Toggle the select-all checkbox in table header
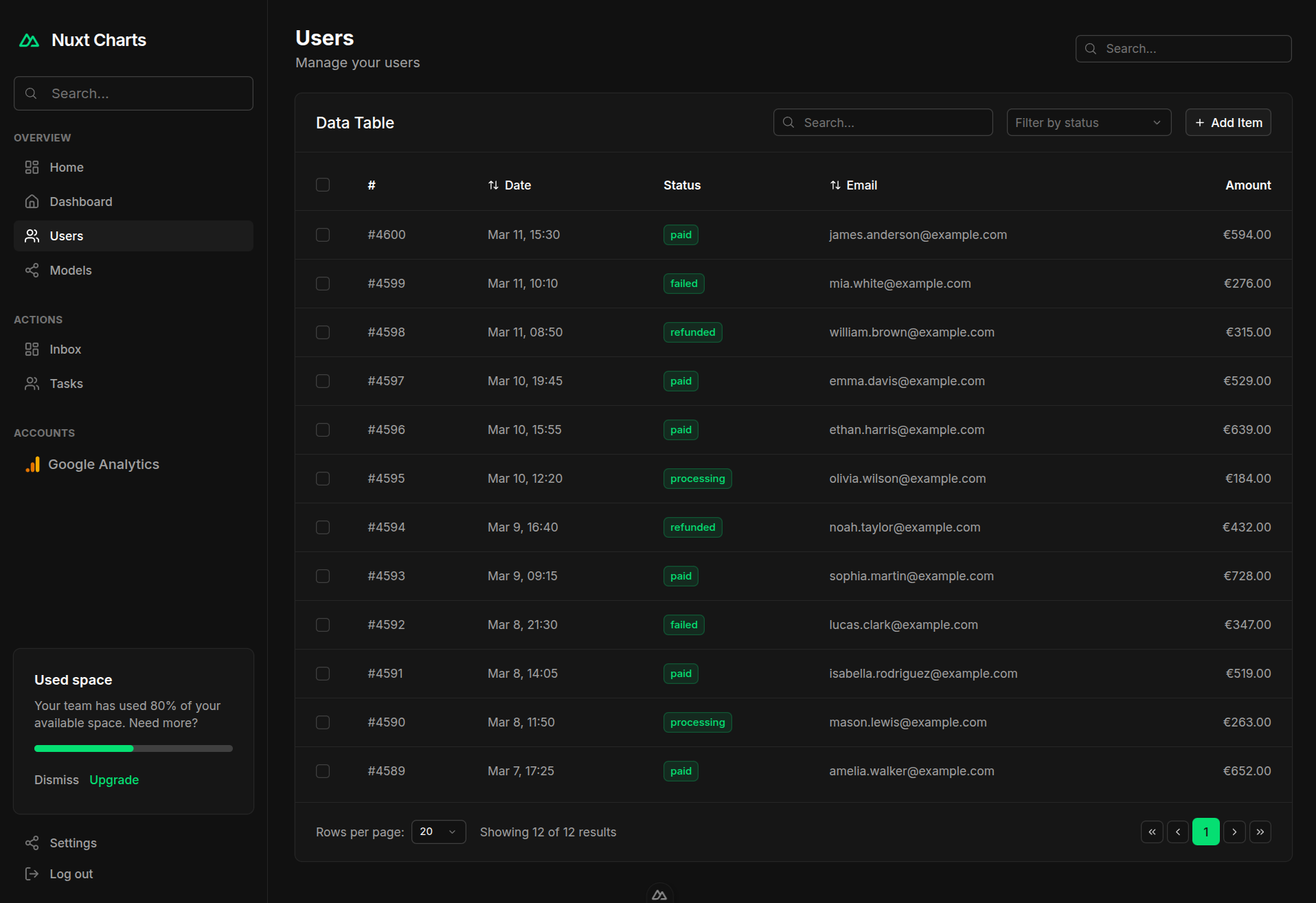1316x903 pixels. pyautogui.click(x=323, y=185)
